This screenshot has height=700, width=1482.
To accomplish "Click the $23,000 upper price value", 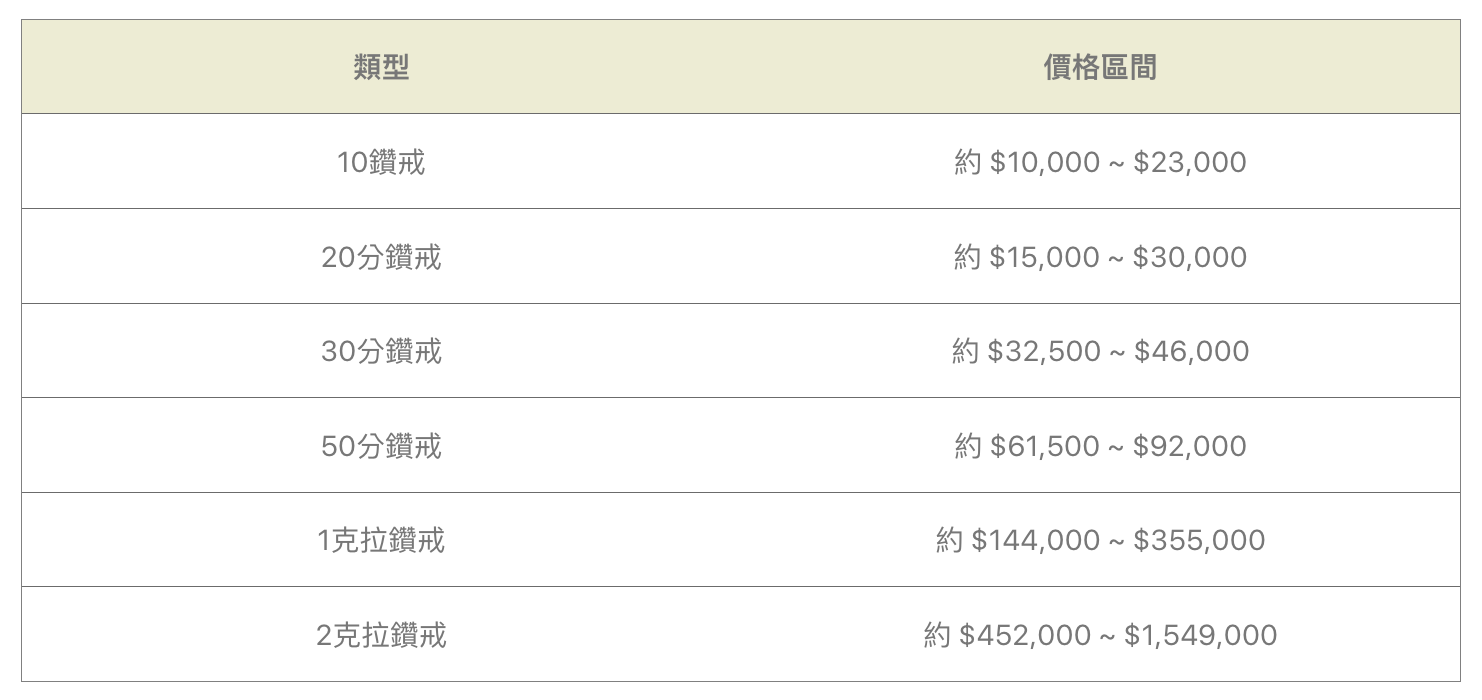I will 1189,162.
